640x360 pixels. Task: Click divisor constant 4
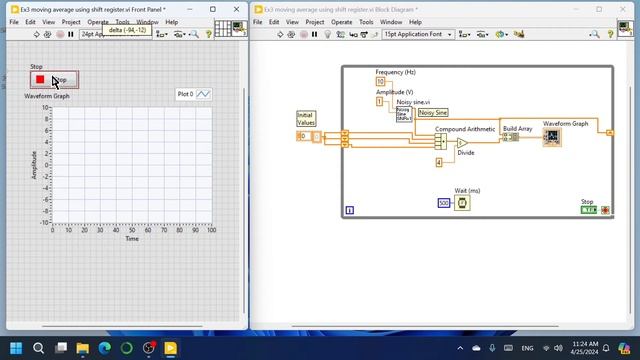[439, 162]
